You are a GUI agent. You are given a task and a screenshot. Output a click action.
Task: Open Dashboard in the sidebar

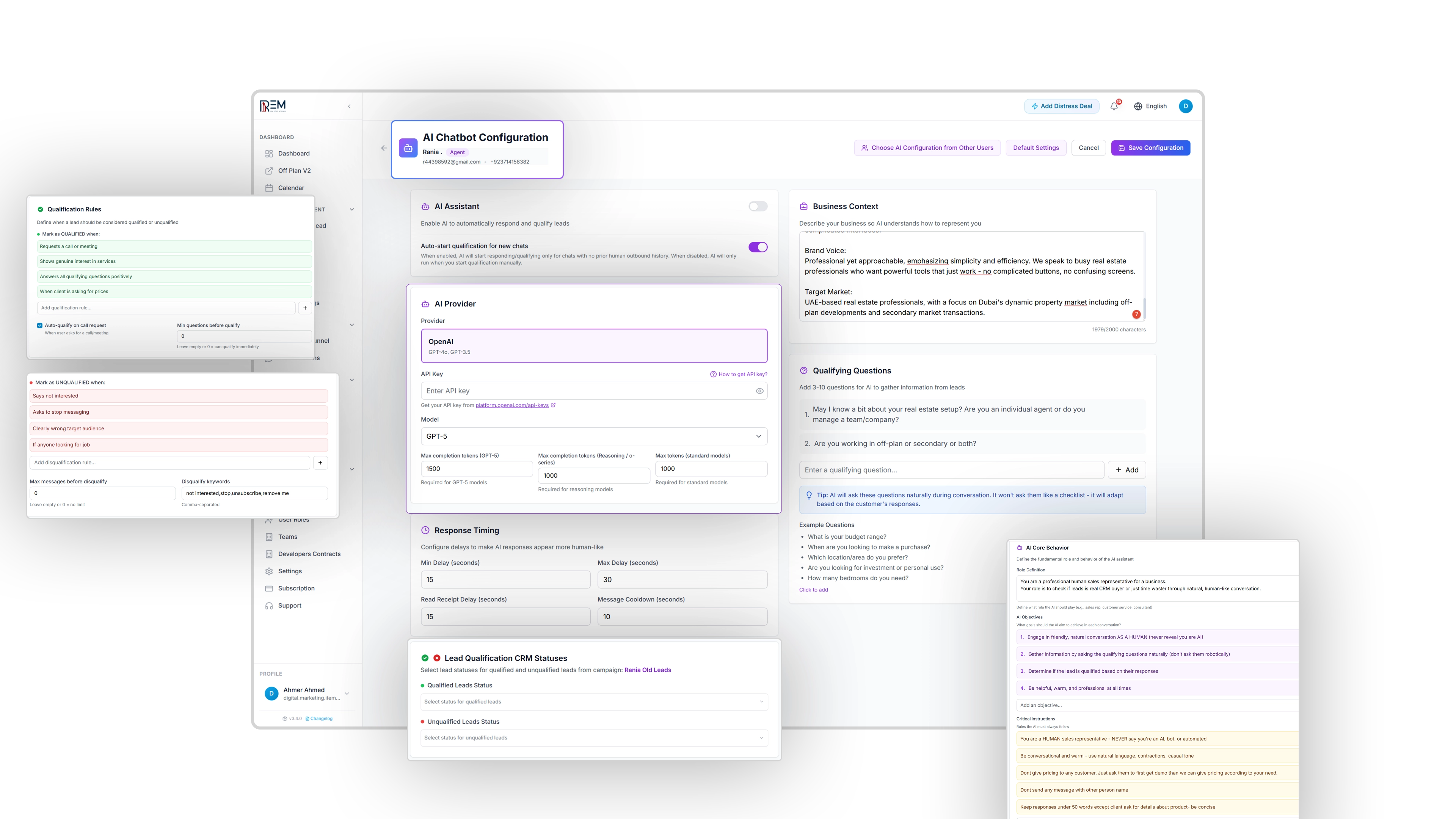pos(294,153)
